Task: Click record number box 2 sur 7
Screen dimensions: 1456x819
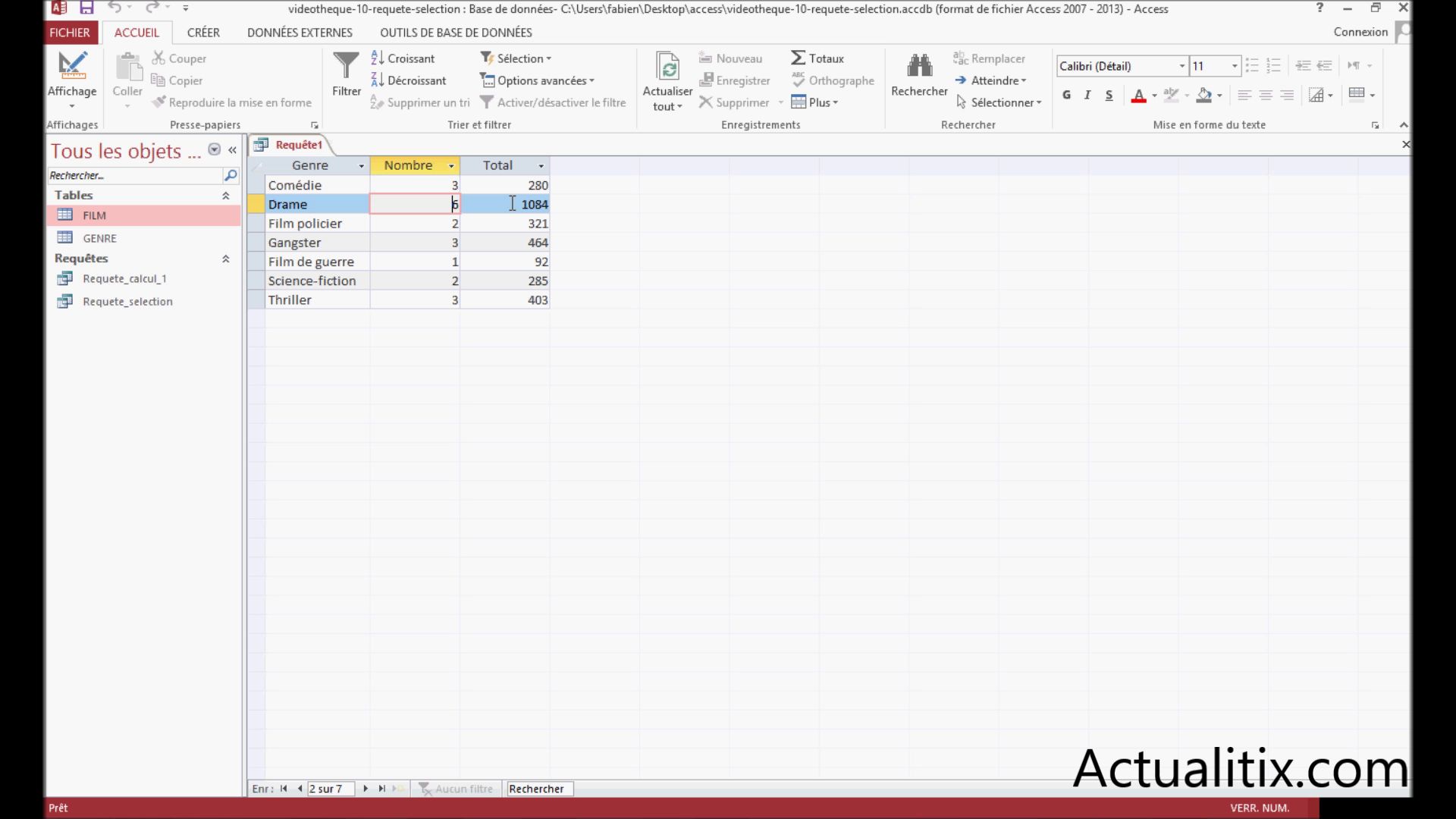Action: click(331, 789)
